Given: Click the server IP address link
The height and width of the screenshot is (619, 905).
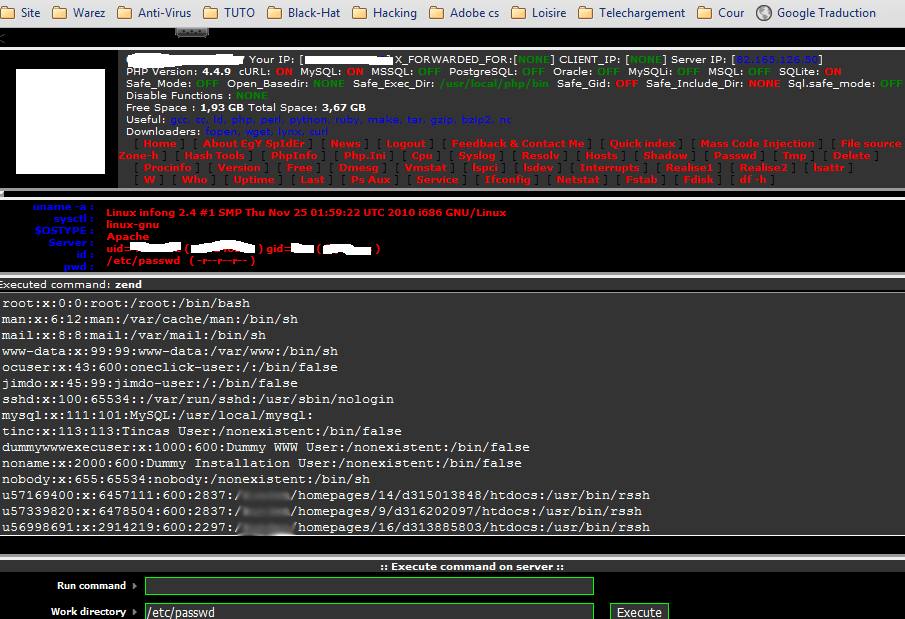Looking at the screenshot, I should point(777,59).
